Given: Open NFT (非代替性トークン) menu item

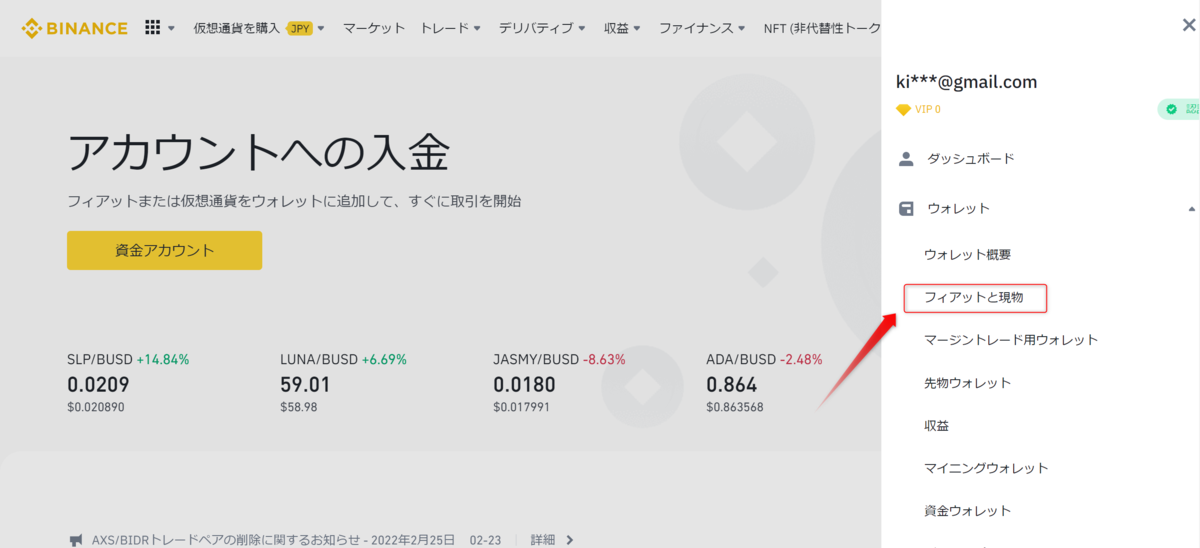Looking at the screenshot, I should pyautogui.click(x=821, y=28).
